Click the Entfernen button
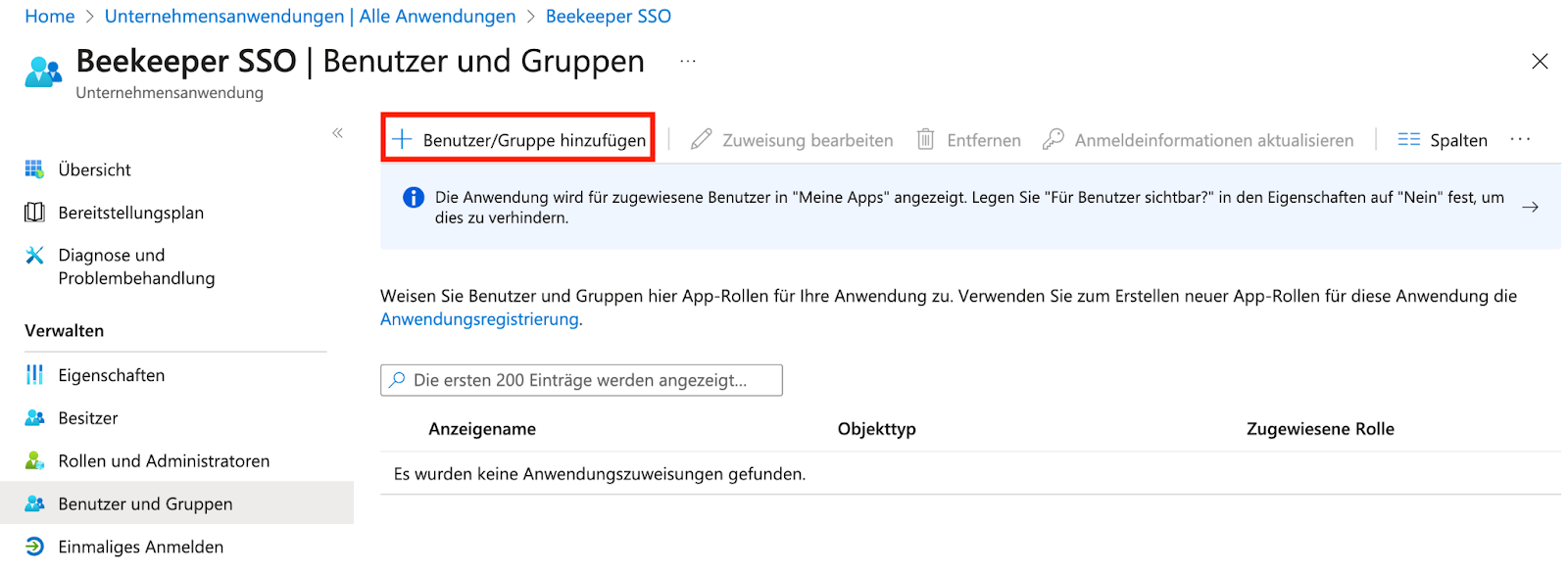The width and height of the screenshot is (1568, 573). pyautogui.click(x=969, y=139)
